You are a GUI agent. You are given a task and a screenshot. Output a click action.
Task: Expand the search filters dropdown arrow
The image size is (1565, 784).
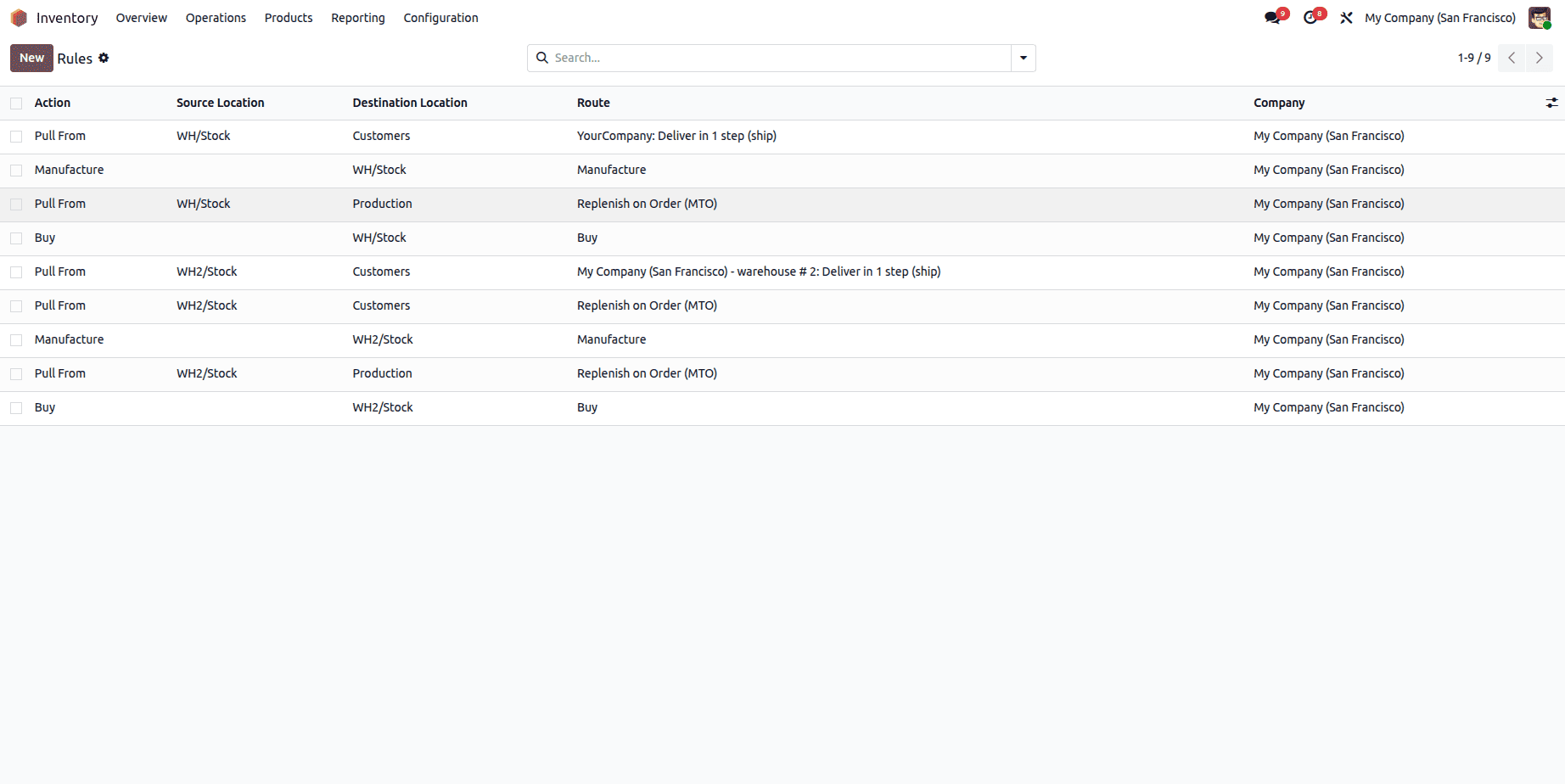tap(1024, 58)
